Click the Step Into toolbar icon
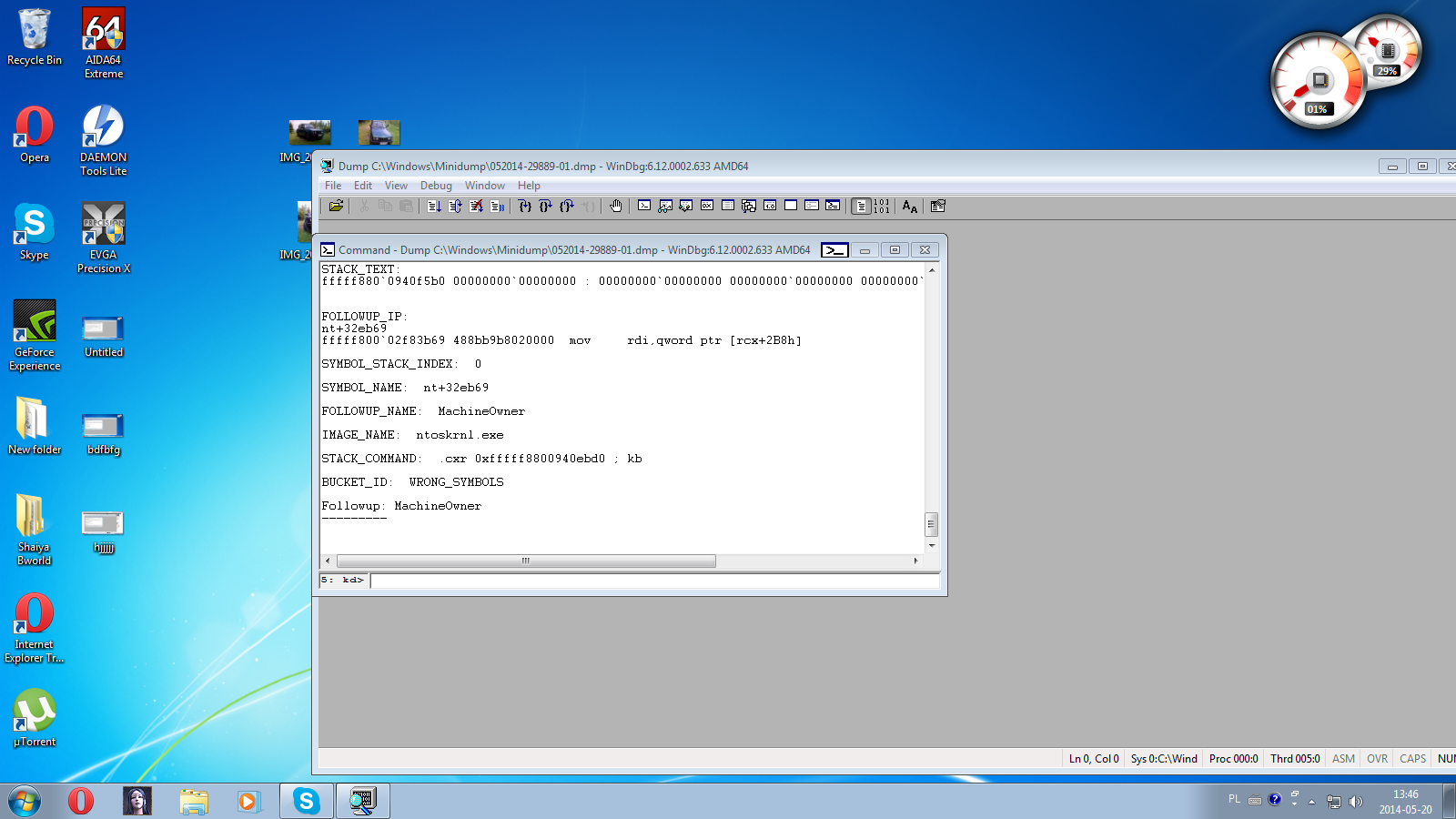 525,207
